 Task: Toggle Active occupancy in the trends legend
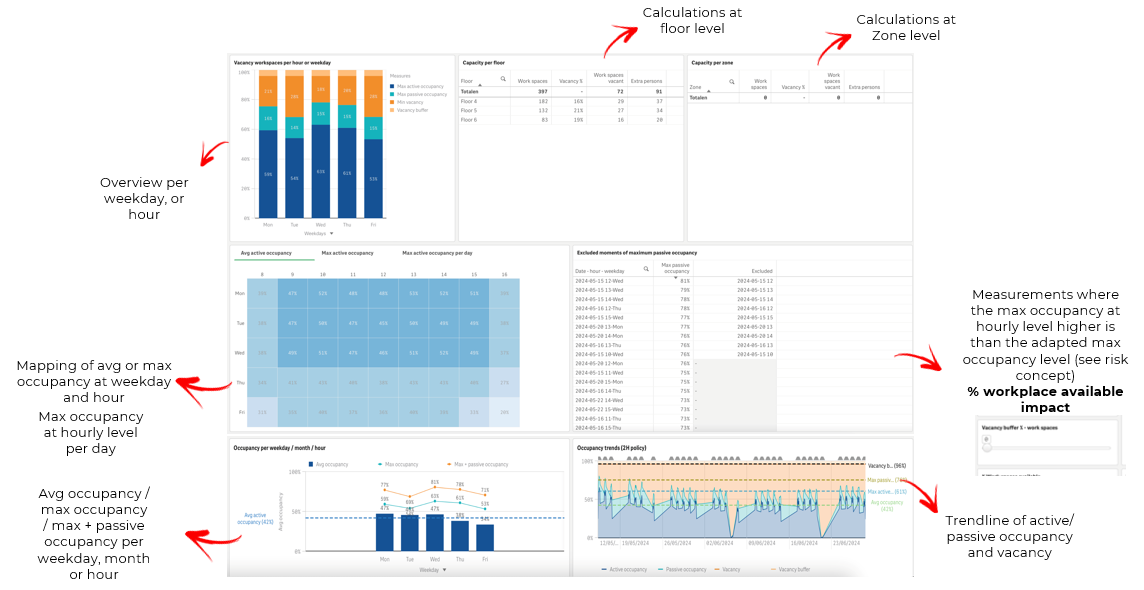[625, 570]
